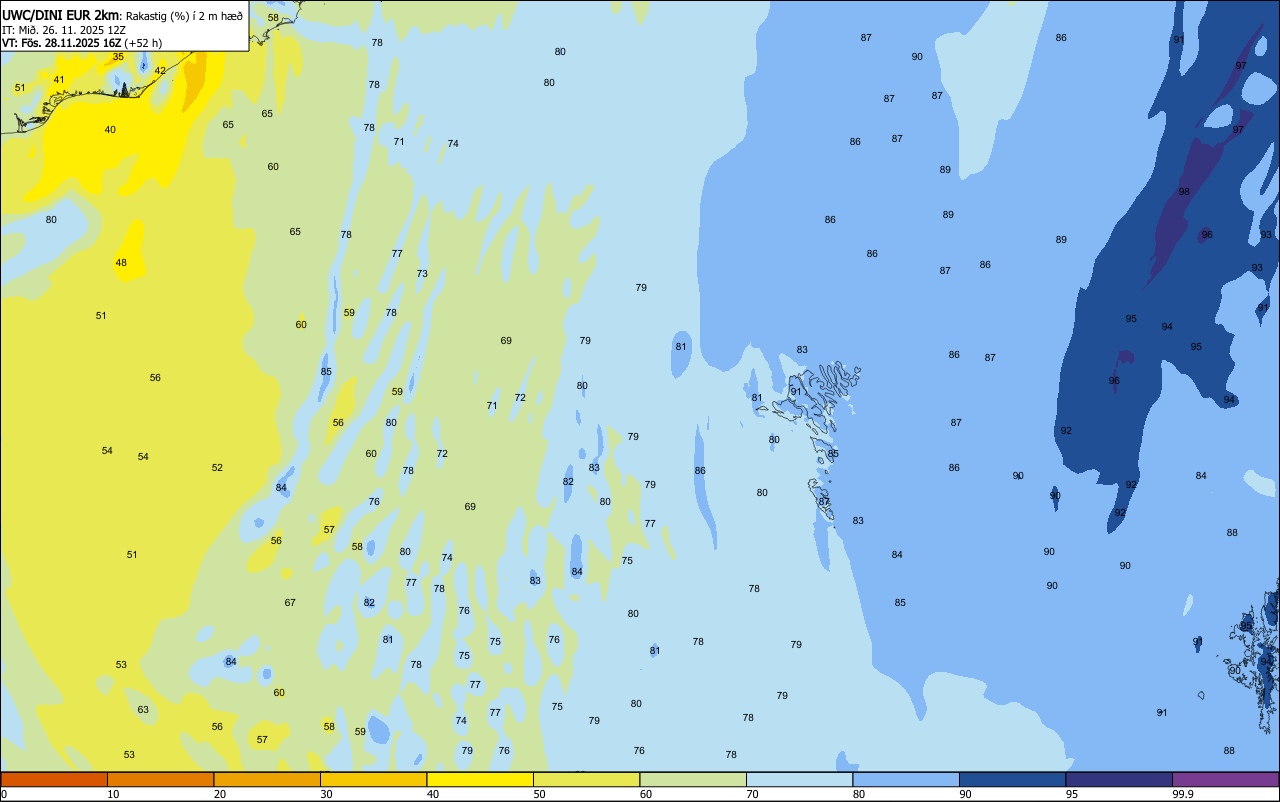This screenshot has height=802, width=1280.
Task: Click the 10 legend scale label
Action: point(113,794)
